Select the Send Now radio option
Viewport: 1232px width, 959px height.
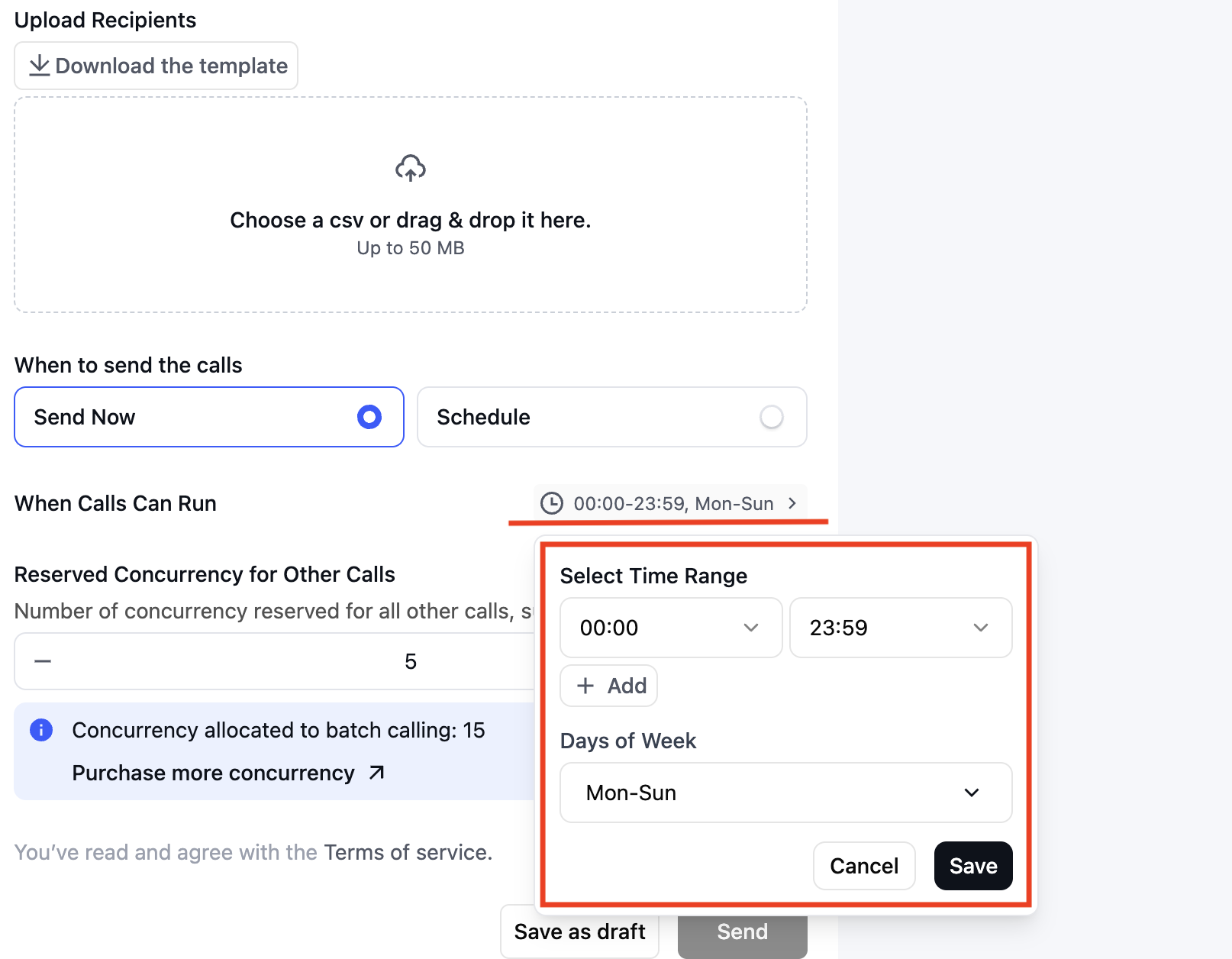[209, 417]
